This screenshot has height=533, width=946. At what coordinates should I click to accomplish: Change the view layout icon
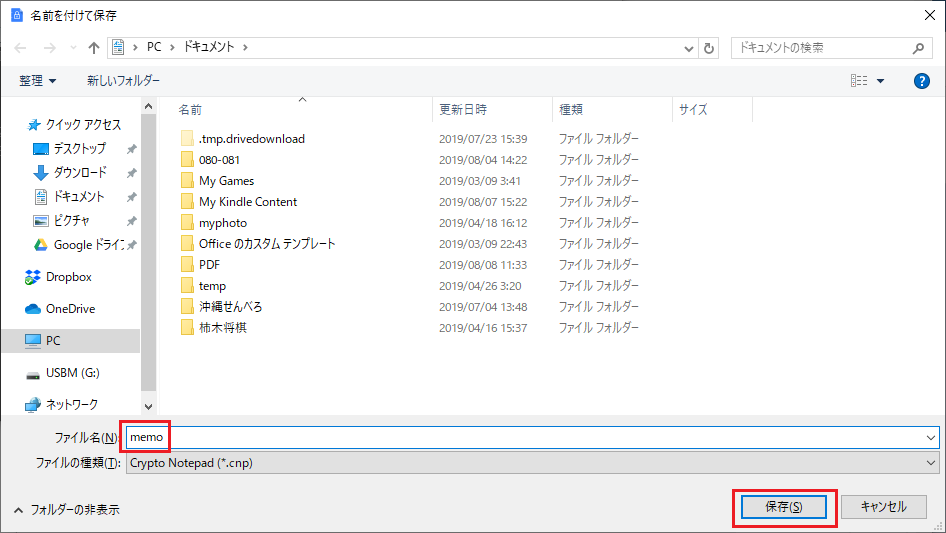coord(859,80)
